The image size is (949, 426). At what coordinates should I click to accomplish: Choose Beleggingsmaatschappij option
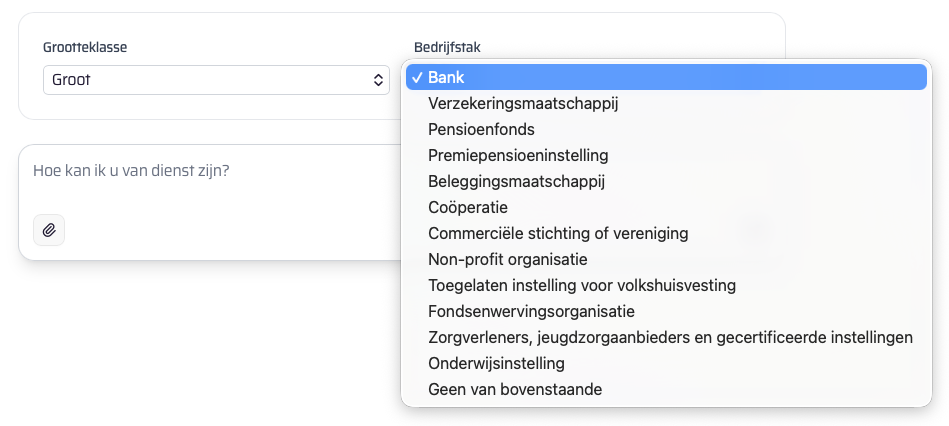pos(516,181)
